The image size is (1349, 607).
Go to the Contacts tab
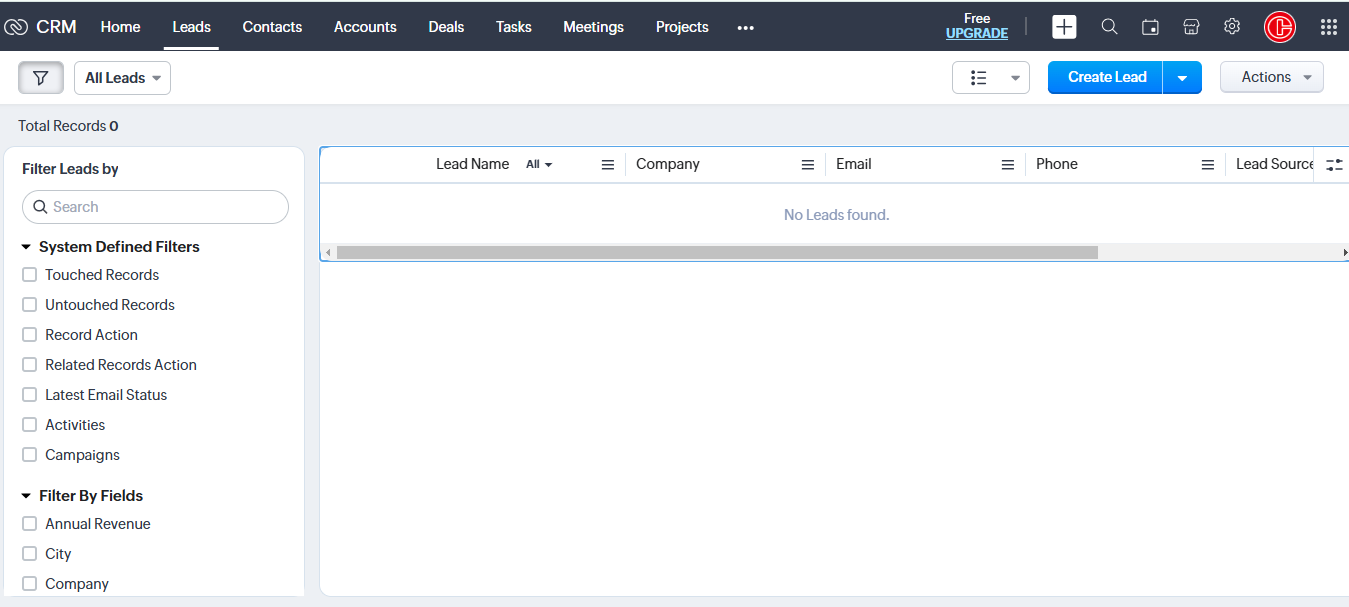[272, 27]
